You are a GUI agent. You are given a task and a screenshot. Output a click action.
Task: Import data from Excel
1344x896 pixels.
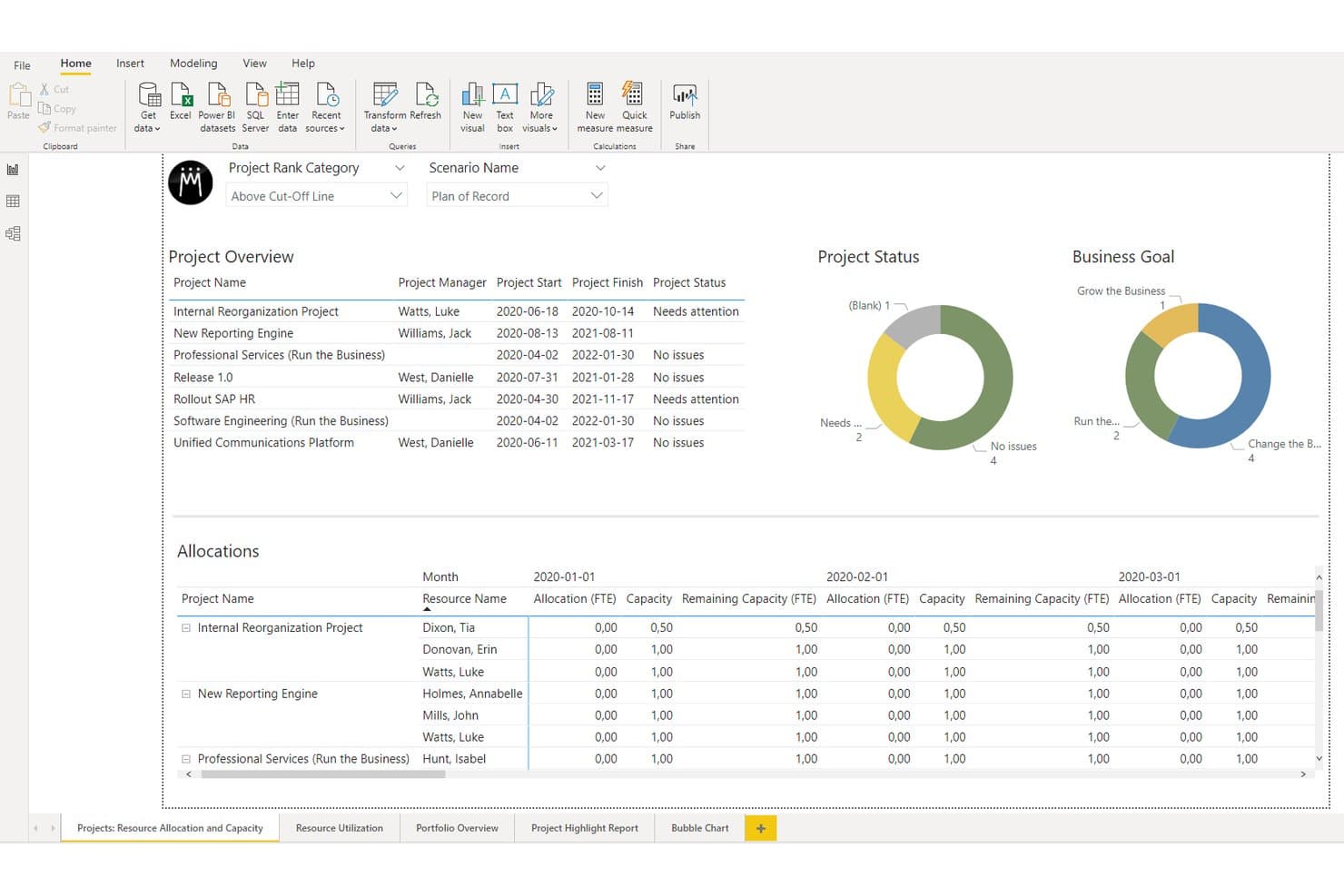pyautogui.click(x=181, y=101)
